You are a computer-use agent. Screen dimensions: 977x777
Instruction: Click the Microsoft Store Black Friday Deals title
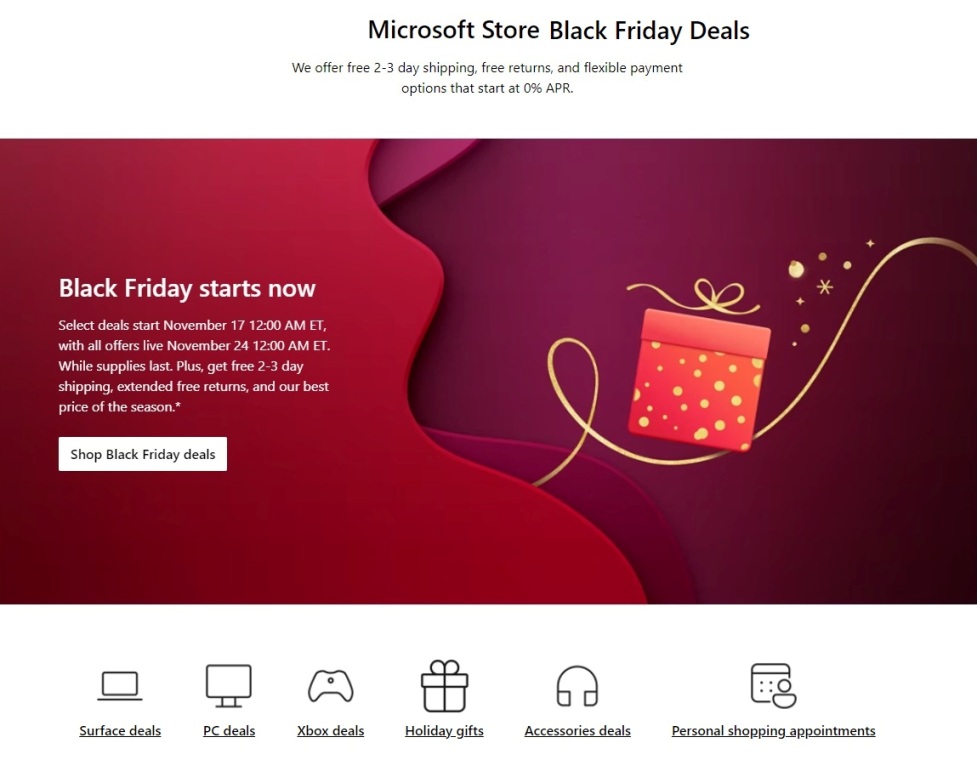558,30
